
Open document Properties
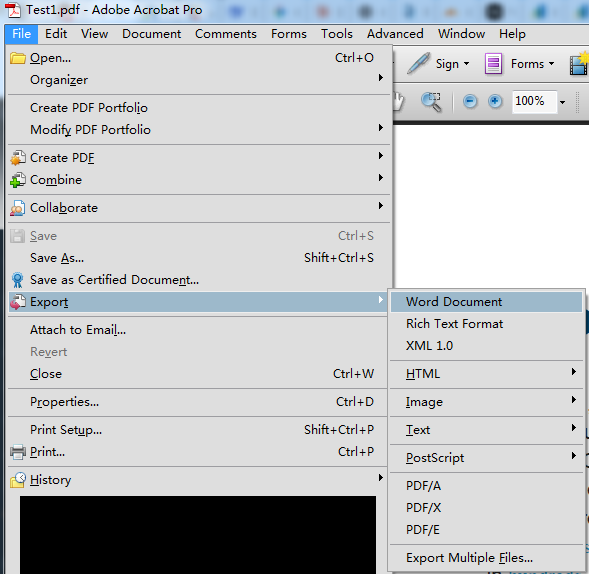(x=199, y=402)
